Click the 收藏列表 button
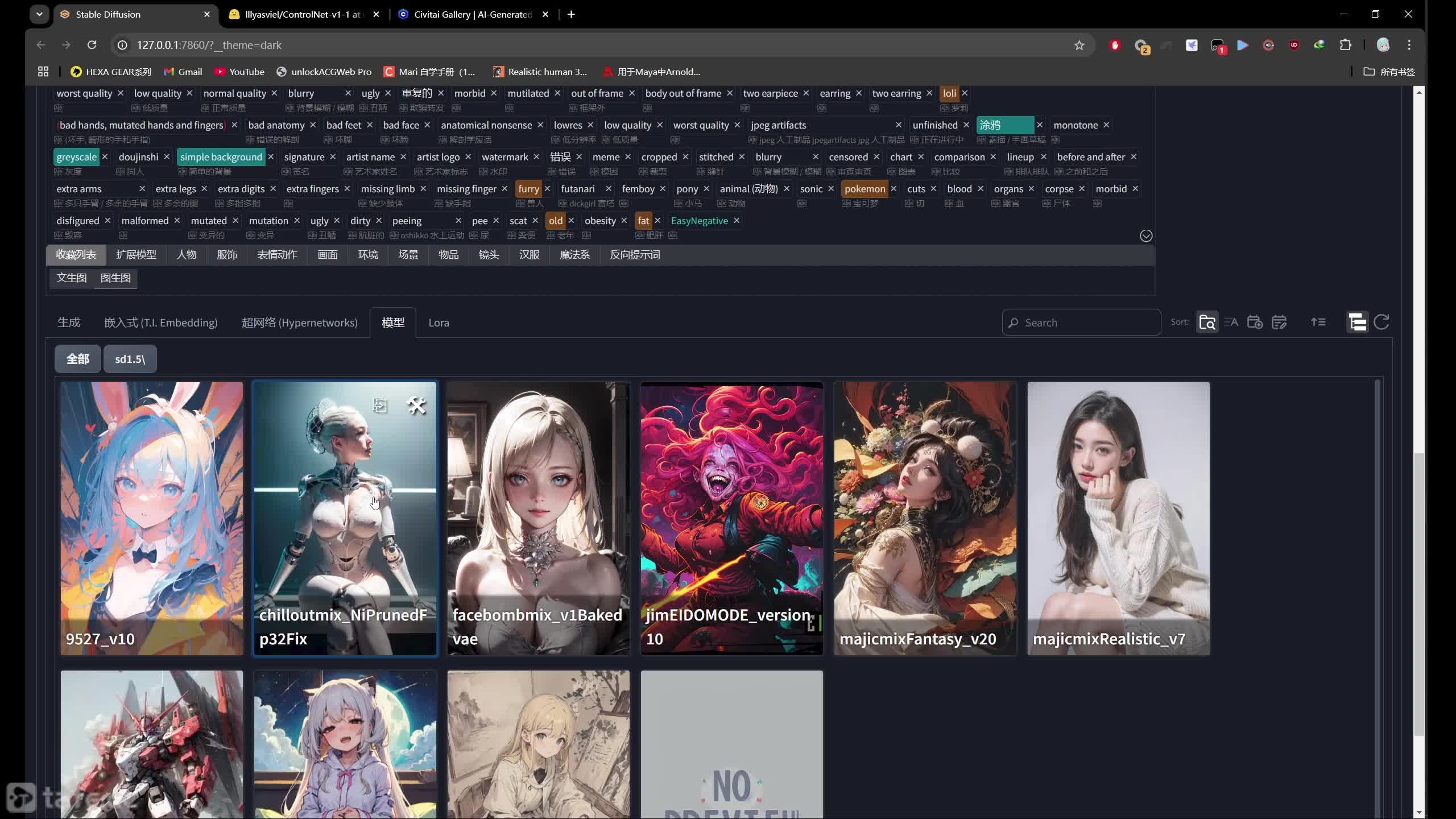1456x819 pixels. pyautogui.click(x=76, y=255)
